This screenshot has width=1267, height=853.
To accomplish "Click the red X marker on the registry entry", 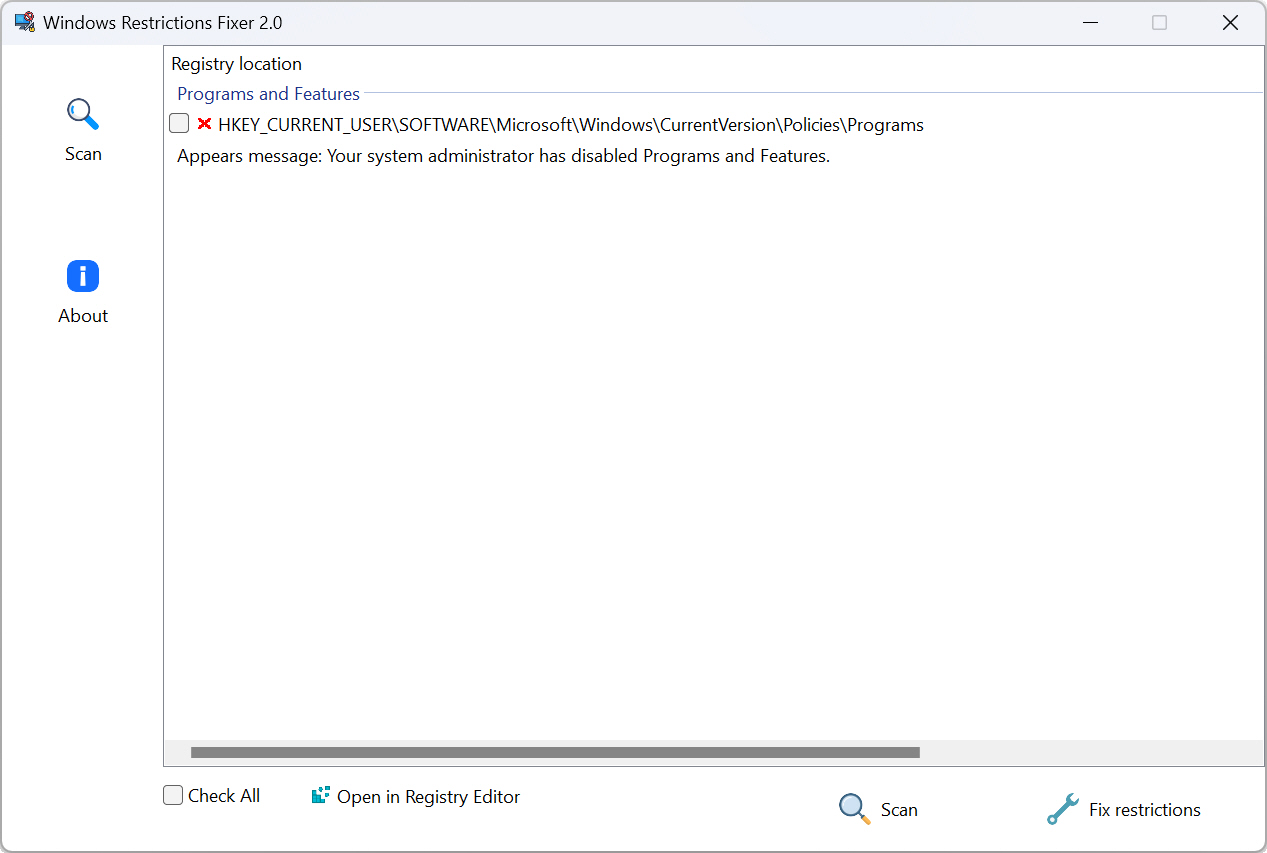I will click(x=204, y=124).
